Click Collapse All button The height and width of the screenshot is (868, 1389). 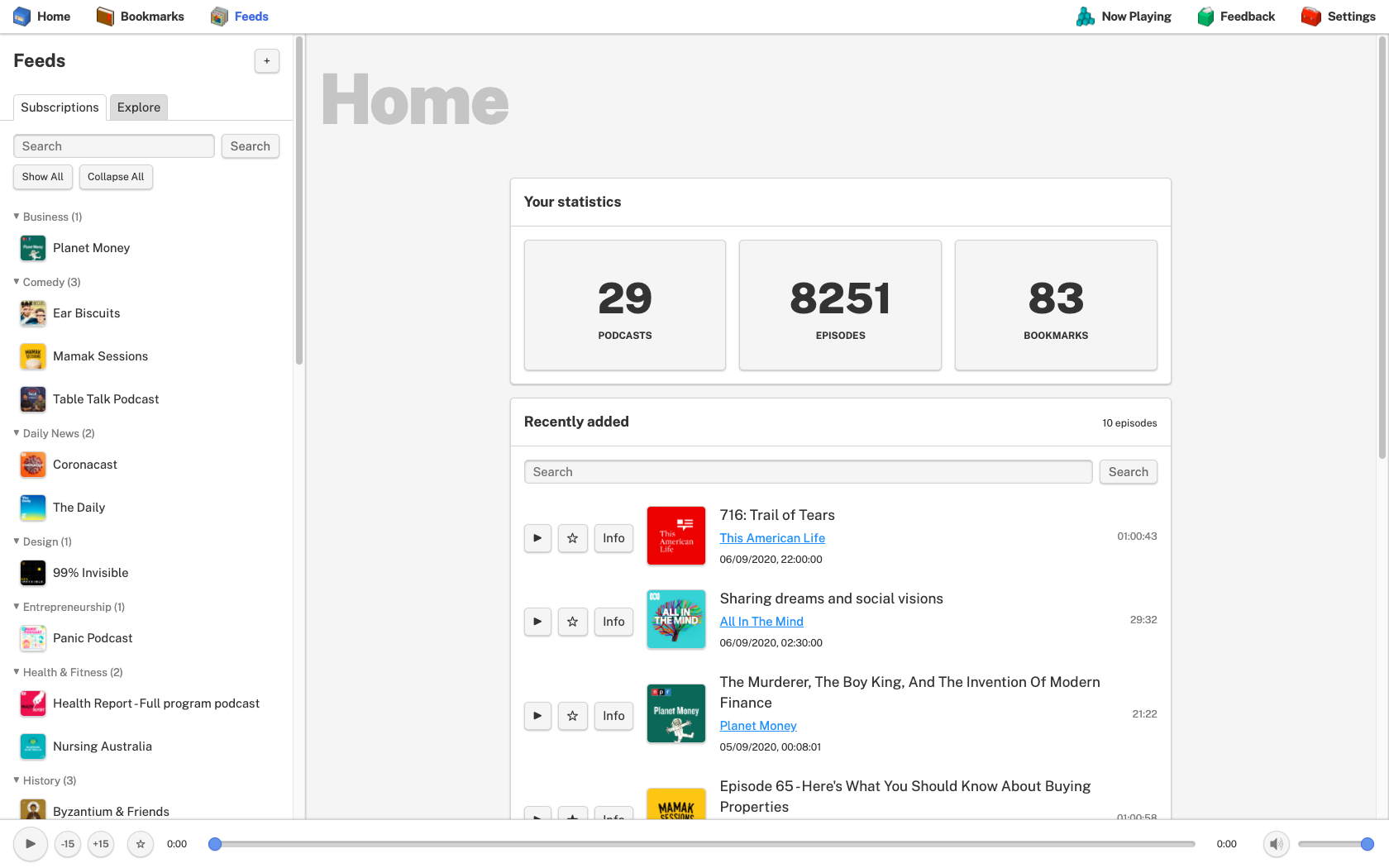tap(116, 177)
